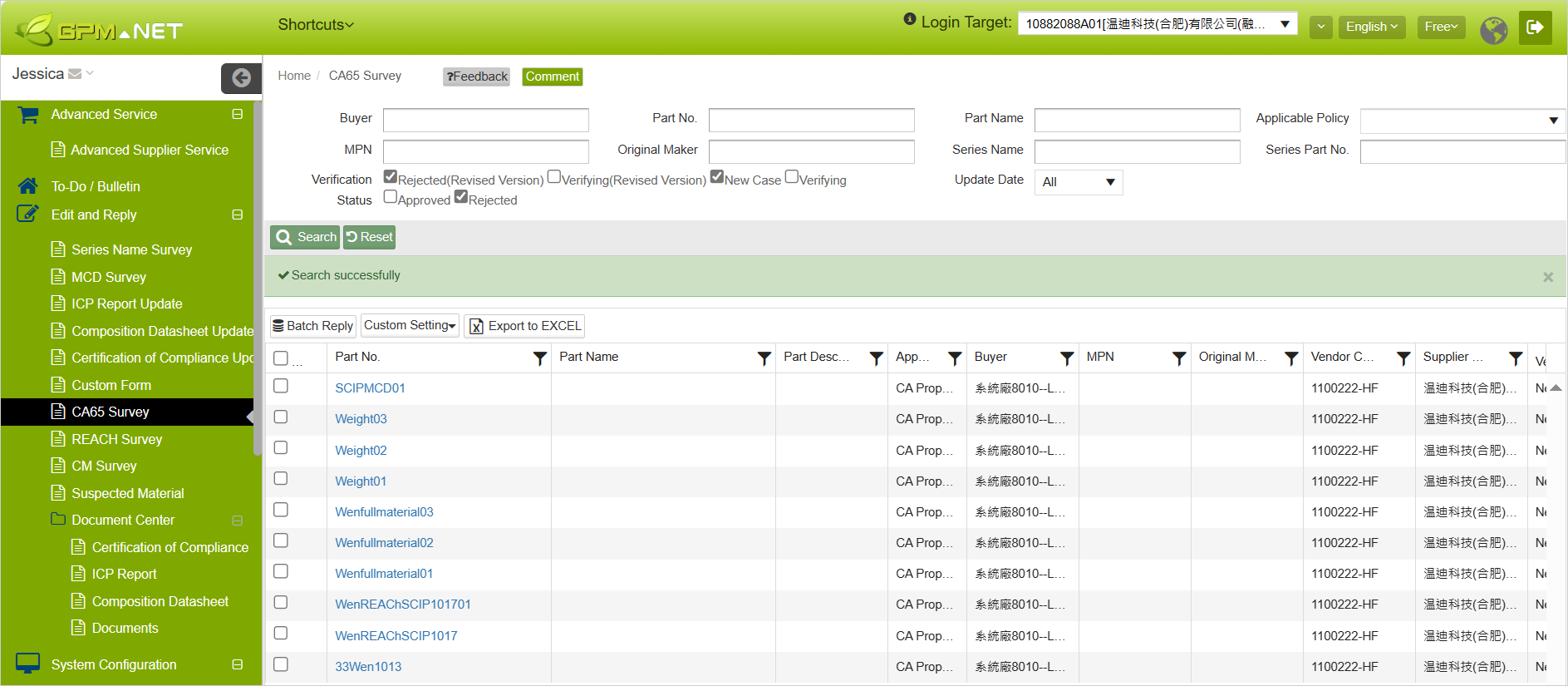Open the App... column filter

955,358
